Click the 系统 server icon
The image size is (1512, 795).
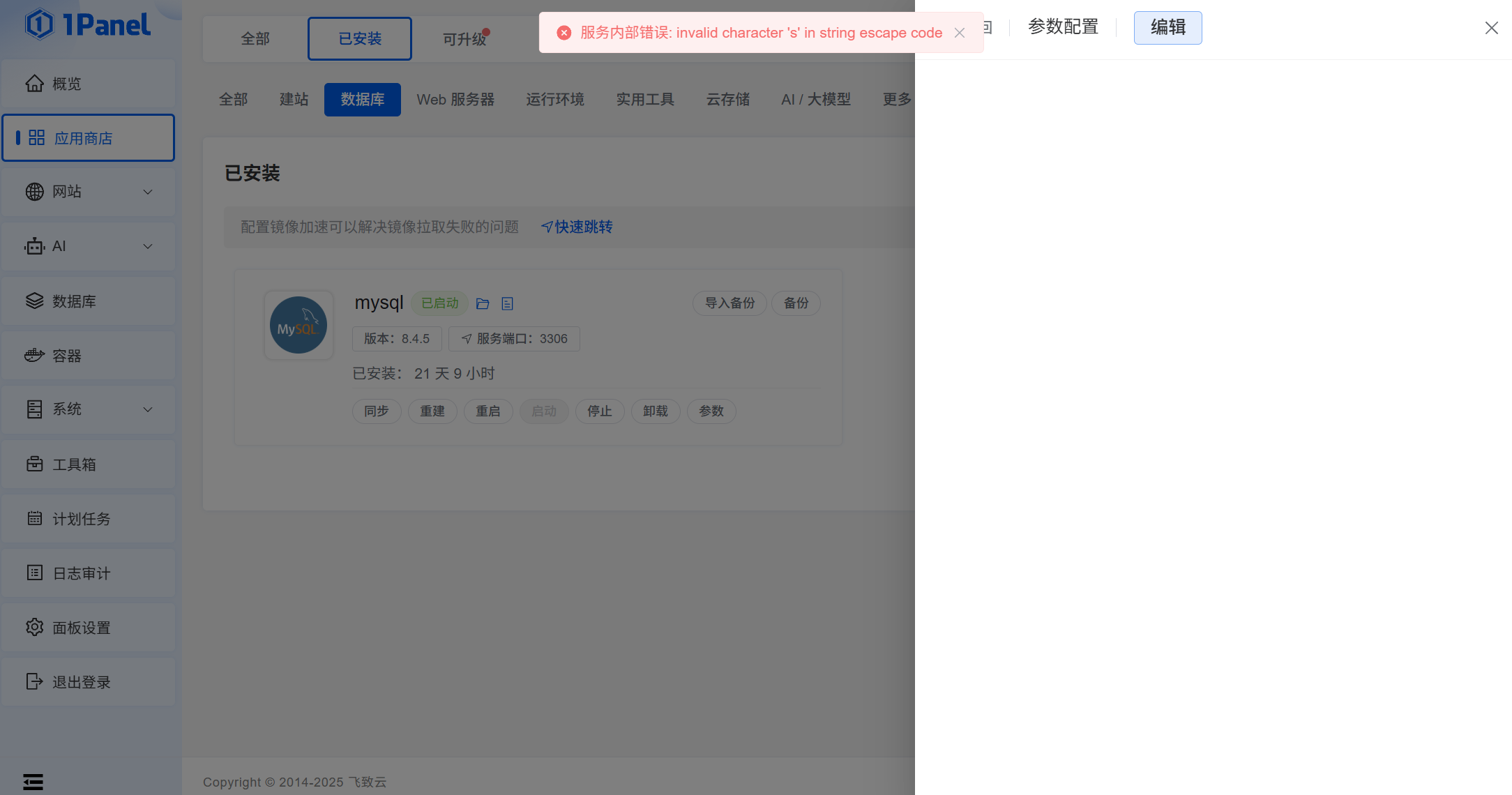click(x=35, y=409)
